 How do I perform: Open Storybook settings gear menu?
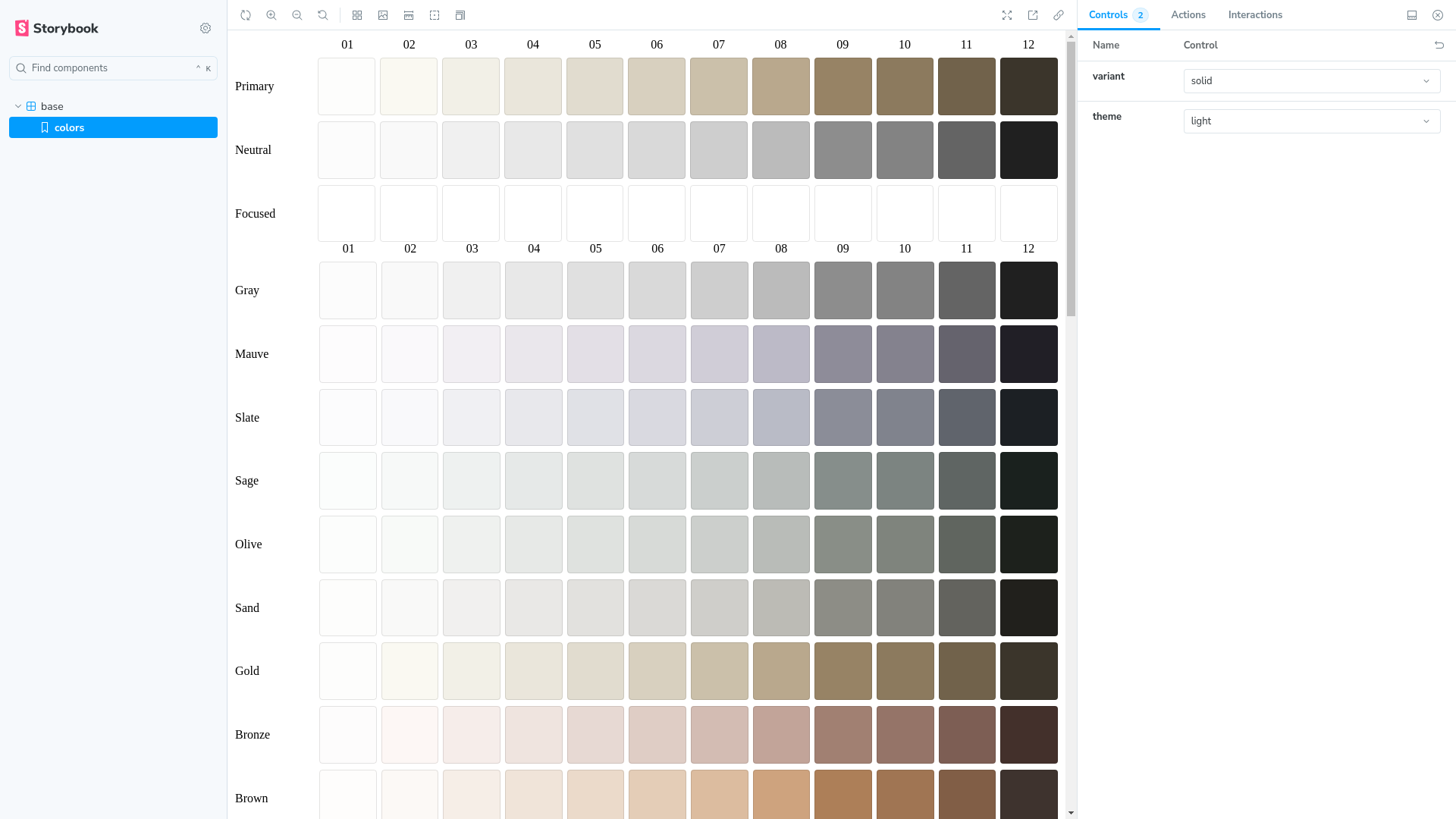tap(206, 28)
